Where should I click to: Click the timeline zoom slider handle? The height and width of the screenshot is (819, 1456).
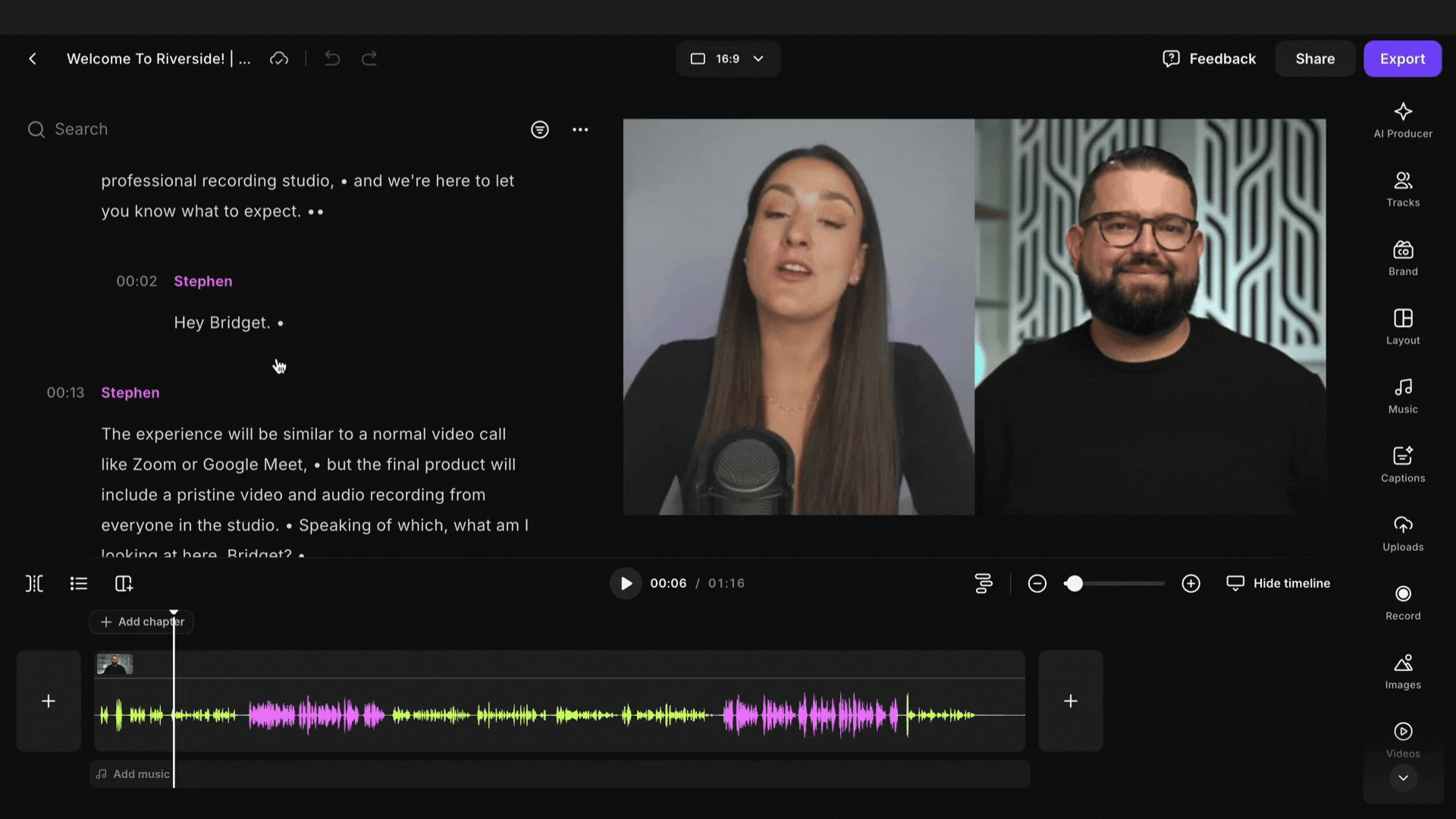click(x=1074, y=583)
